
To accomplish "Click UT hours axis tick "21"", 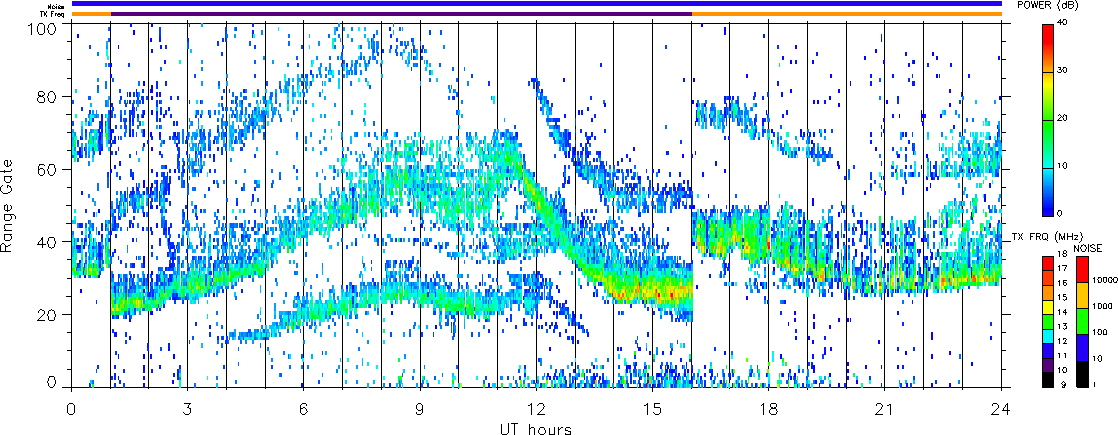I will [x=885, y=409].
